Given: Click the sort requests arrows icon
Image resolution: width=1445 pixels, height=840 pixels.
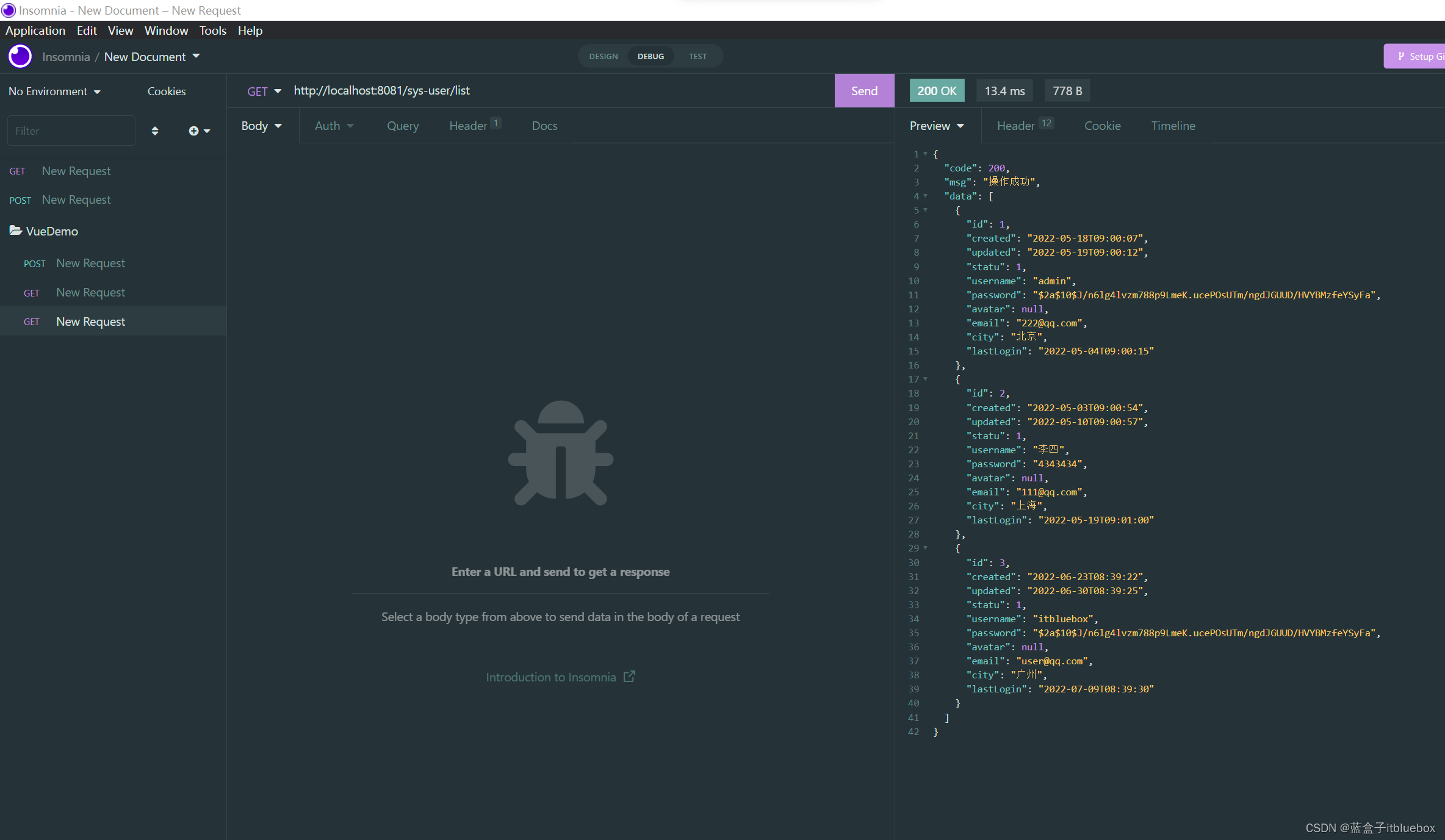Looking at the screenshot, I should (x=155, y=131).
